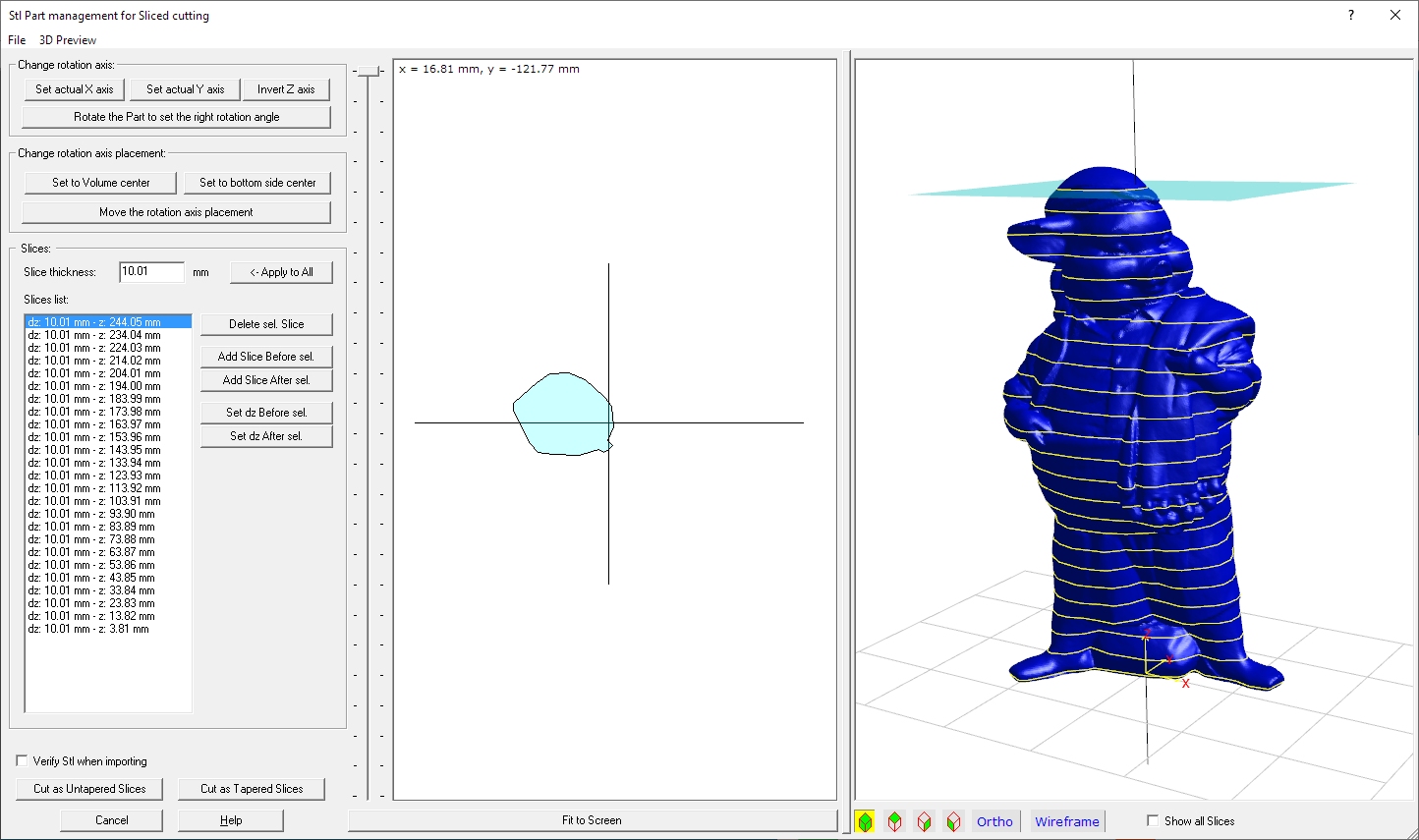Select slice row z: 153.96 mm
Image resolution: width=1419 pixels, height=840 pixels.
pyautogui.click(x=108, y=437)
